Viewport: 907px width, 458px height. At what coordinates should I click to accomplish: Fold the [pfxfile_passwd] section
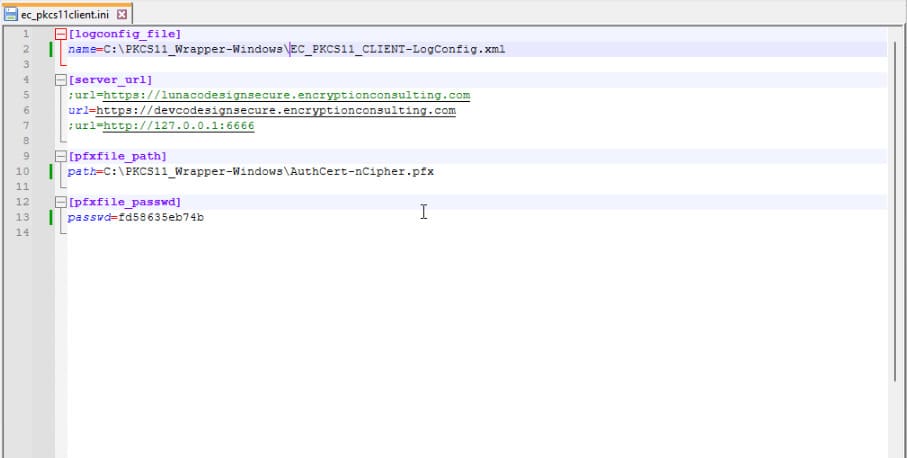click(x=61, y=203)
